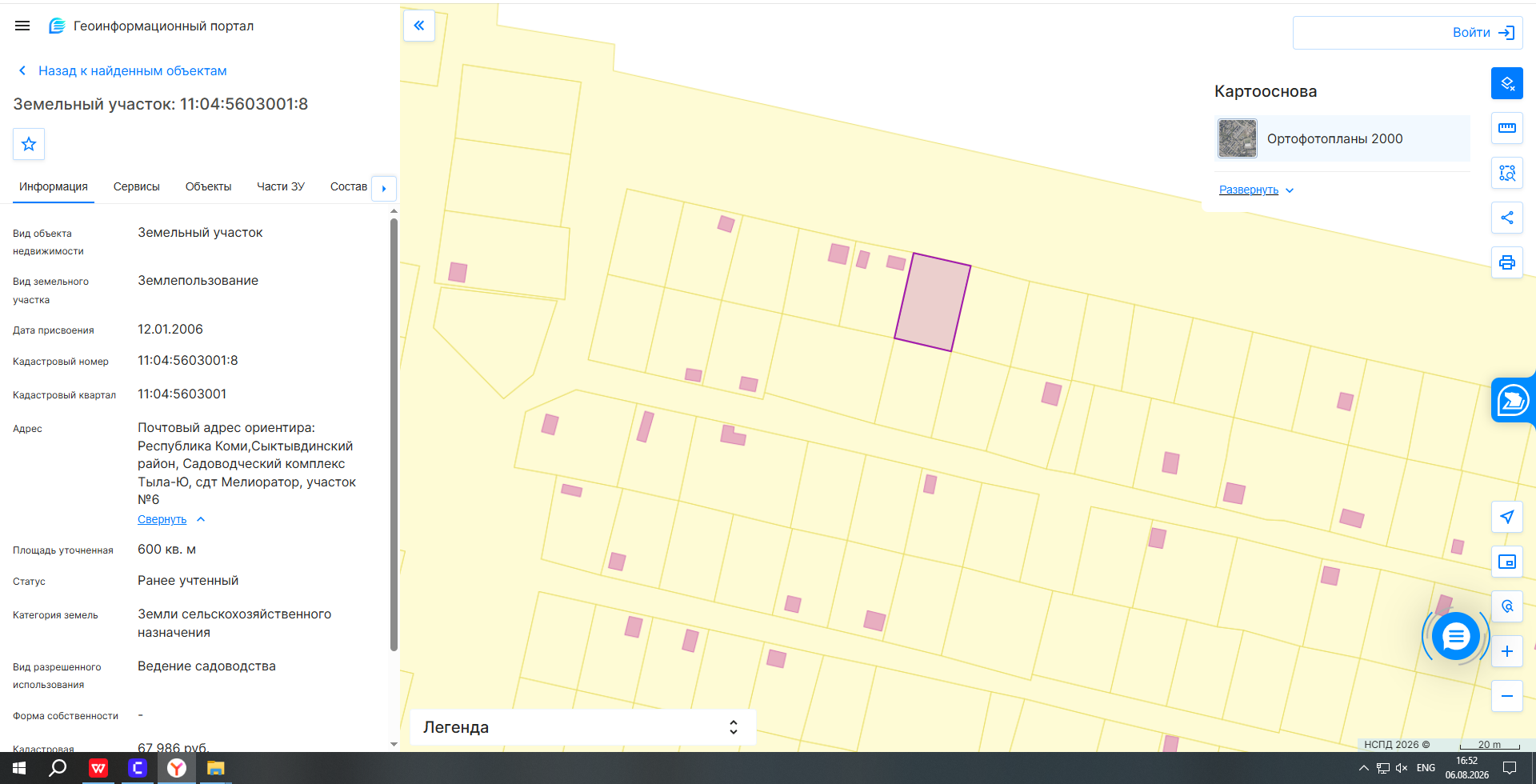Activate the area search selection tool
Screen dimensions: 1536x784
click(x=1507, y=173)
